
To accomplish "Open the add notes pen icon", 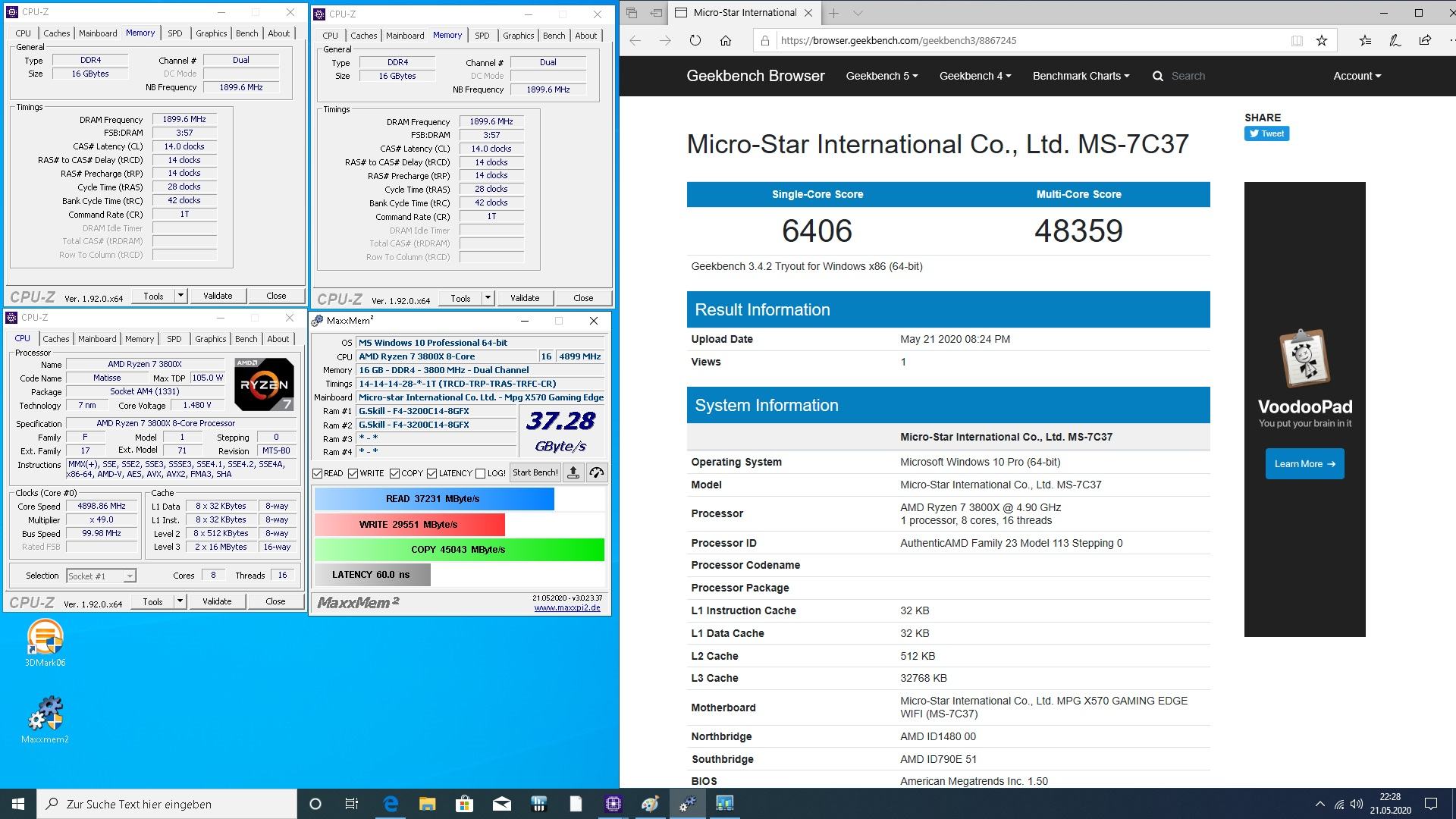I will 1395,41.
